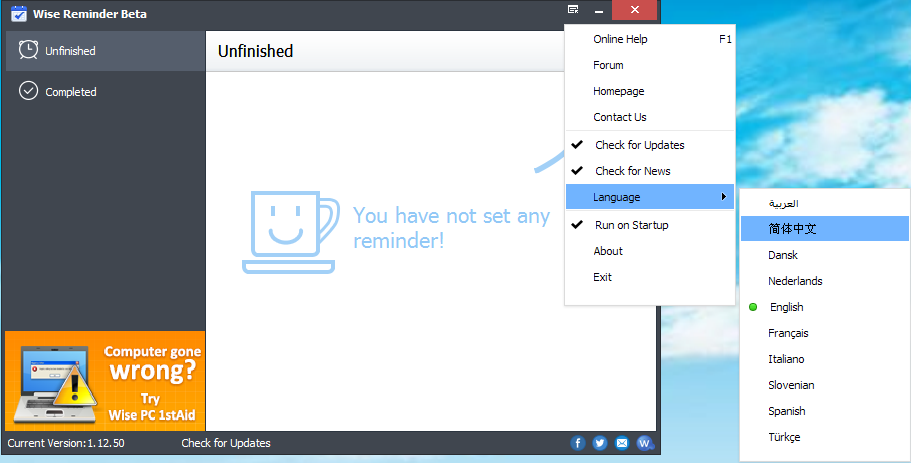The height and width of the screenshot is (463, 911).
Task: Select Slovenian language
Action: point(824,385)
